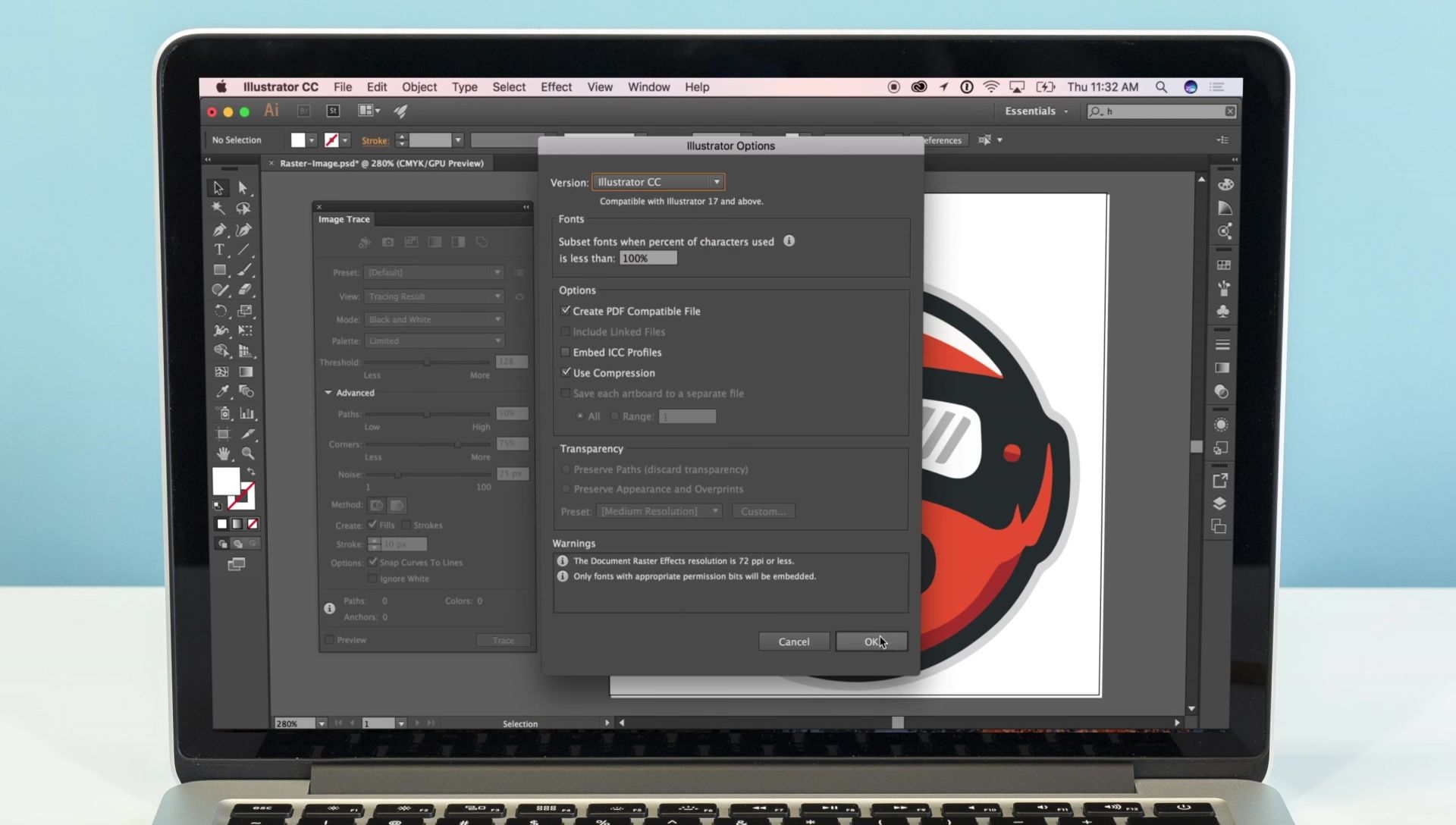Click the Custom... transparency button
The height and width of the screenshot is (825, 1456).
point(763,511)
